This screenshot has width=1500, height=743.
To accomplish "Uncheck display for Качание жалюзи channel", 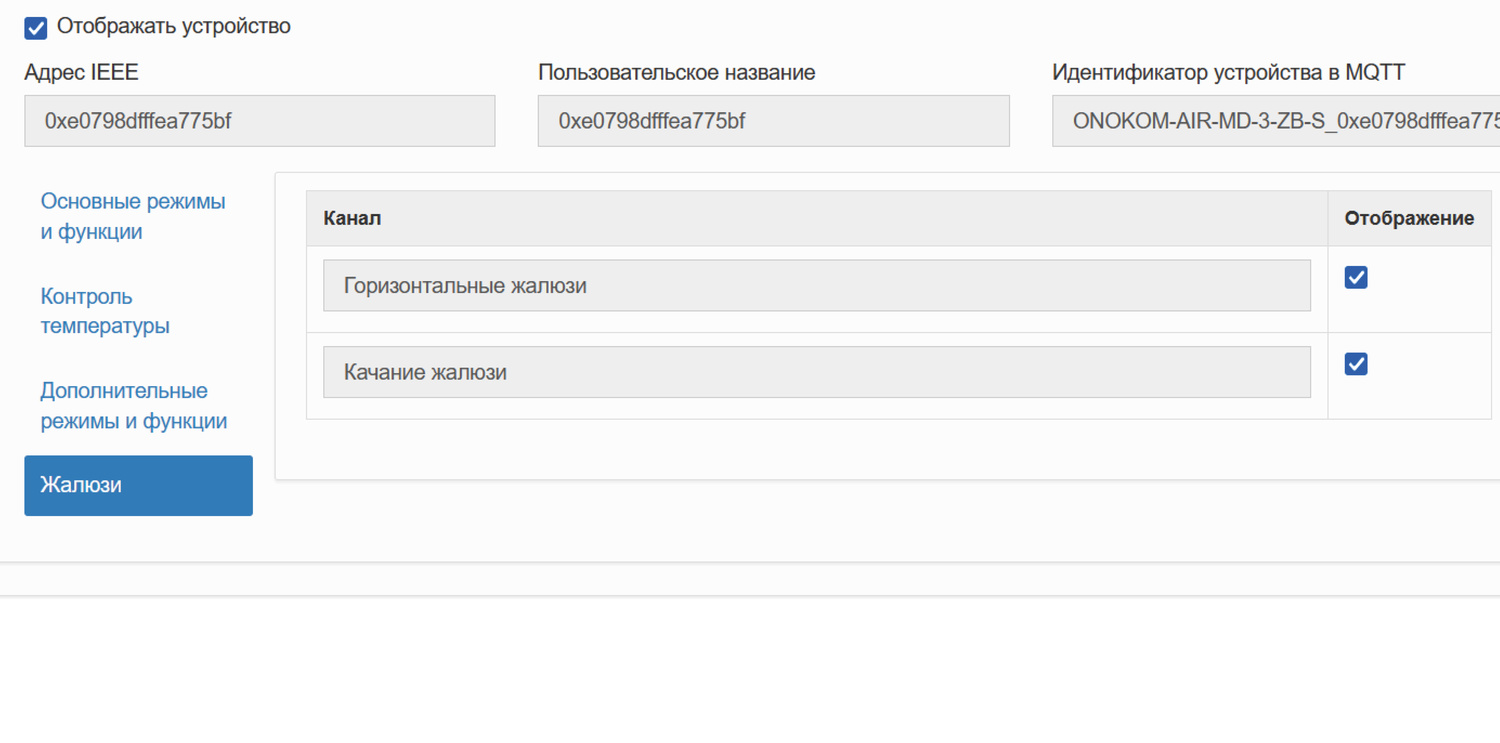I will 1356,364.
